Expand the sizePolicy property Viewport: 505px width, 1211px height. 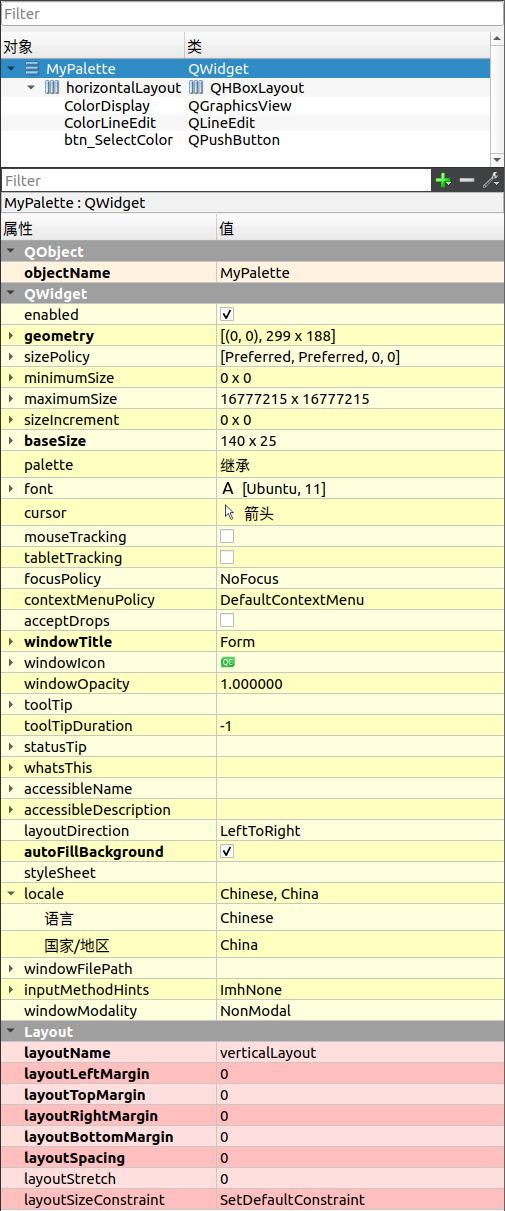pos(10,357)
